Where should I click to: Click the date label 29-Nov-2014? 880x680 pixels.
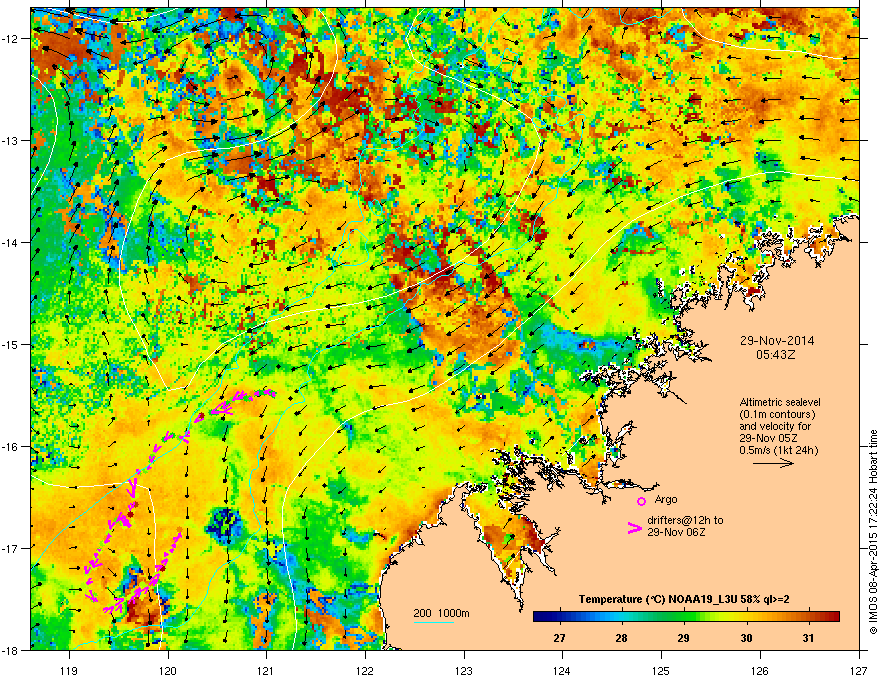777,341
